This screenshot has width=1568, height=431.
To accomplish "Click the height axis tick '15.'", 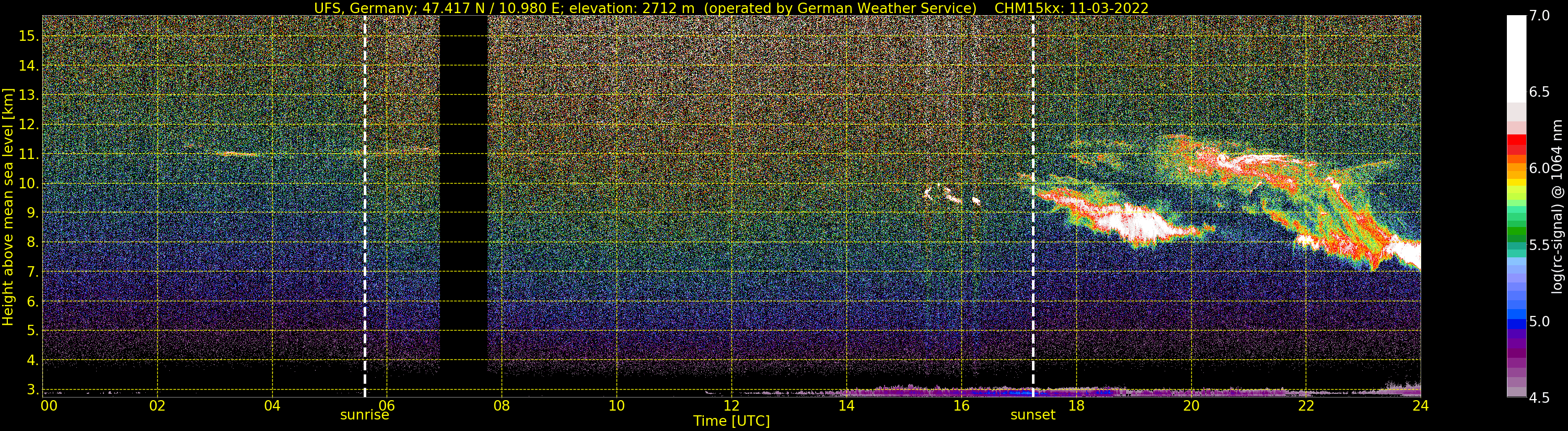I will (29, 36).
